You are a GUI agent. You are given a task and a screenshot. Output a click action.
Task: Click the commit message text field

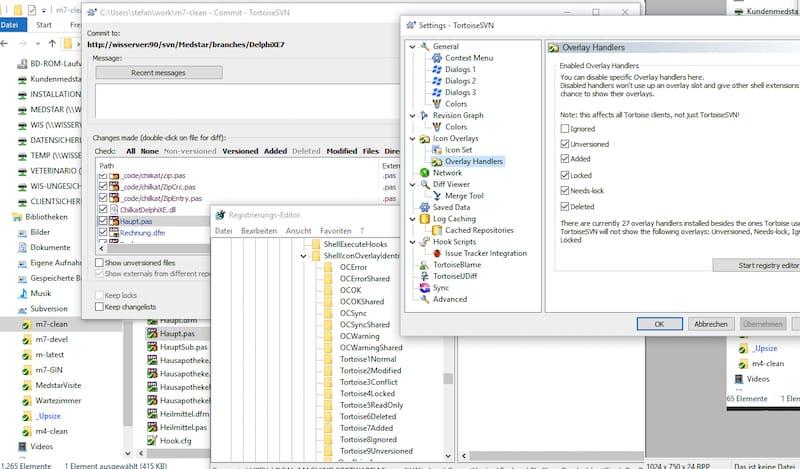[247, 102]
